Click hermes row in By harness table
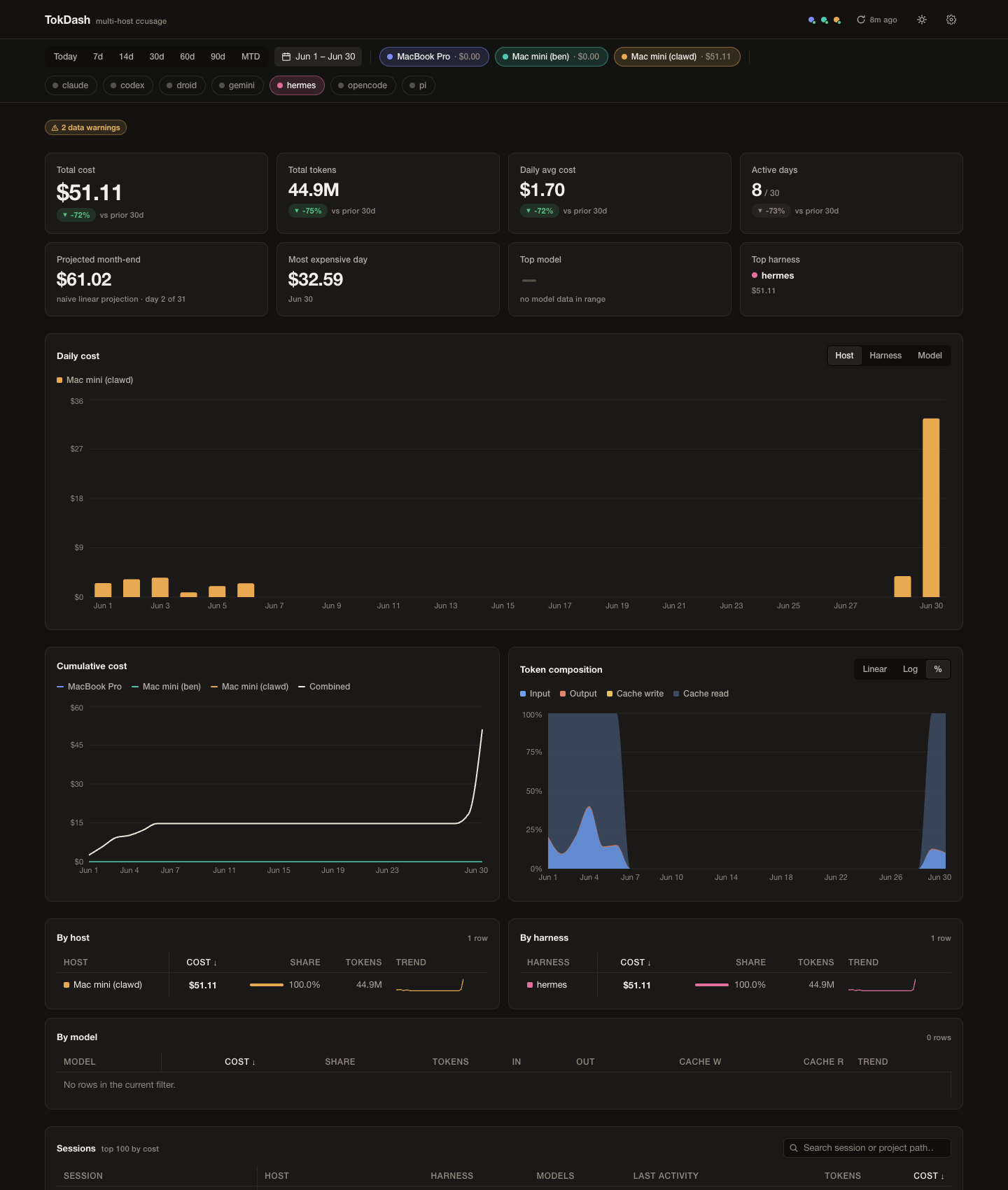 click(736, 985)
